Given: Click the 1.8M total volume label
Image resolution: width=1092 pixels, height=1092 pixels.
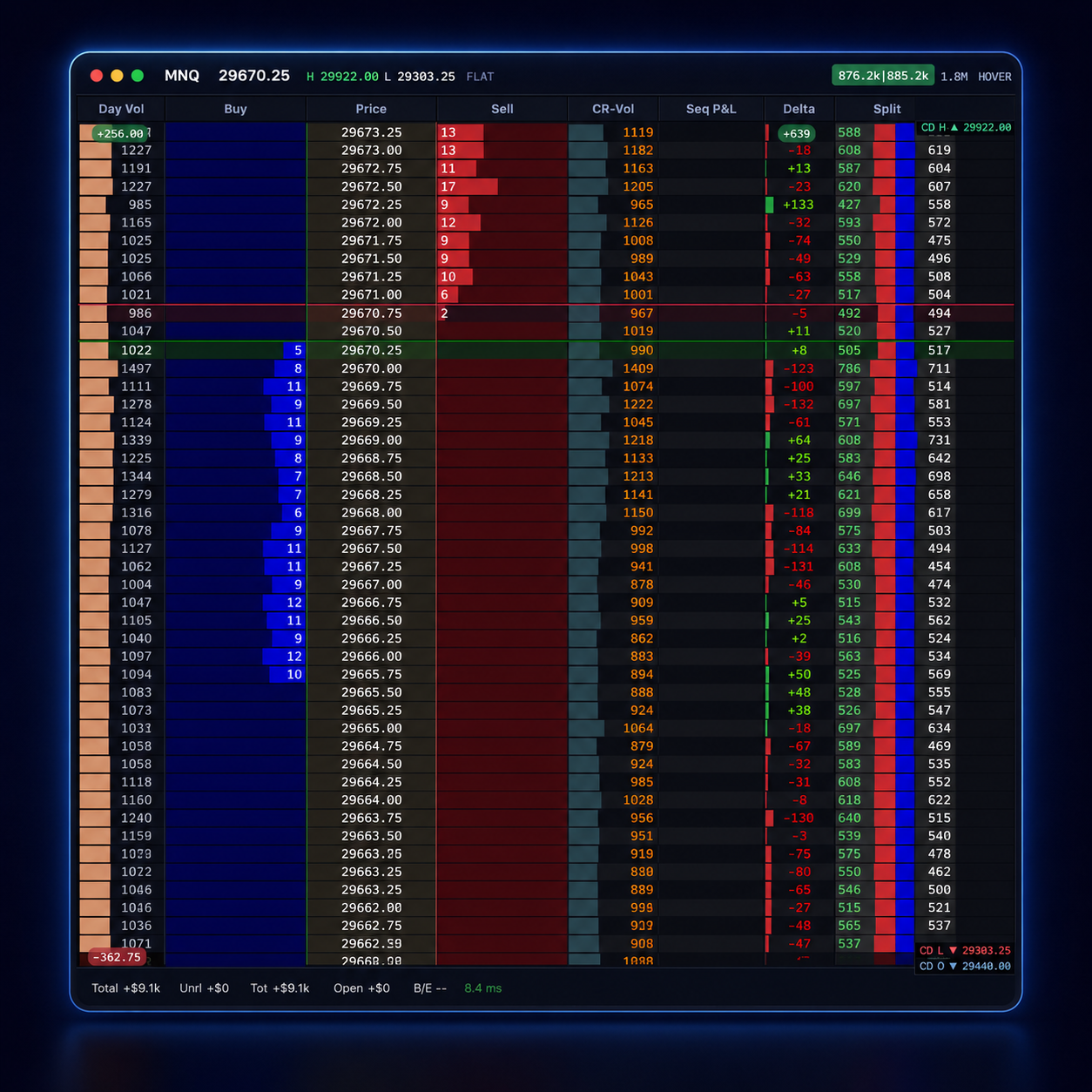Looking at the screenshot, I should pyautogui.click(x=954, y=77).
